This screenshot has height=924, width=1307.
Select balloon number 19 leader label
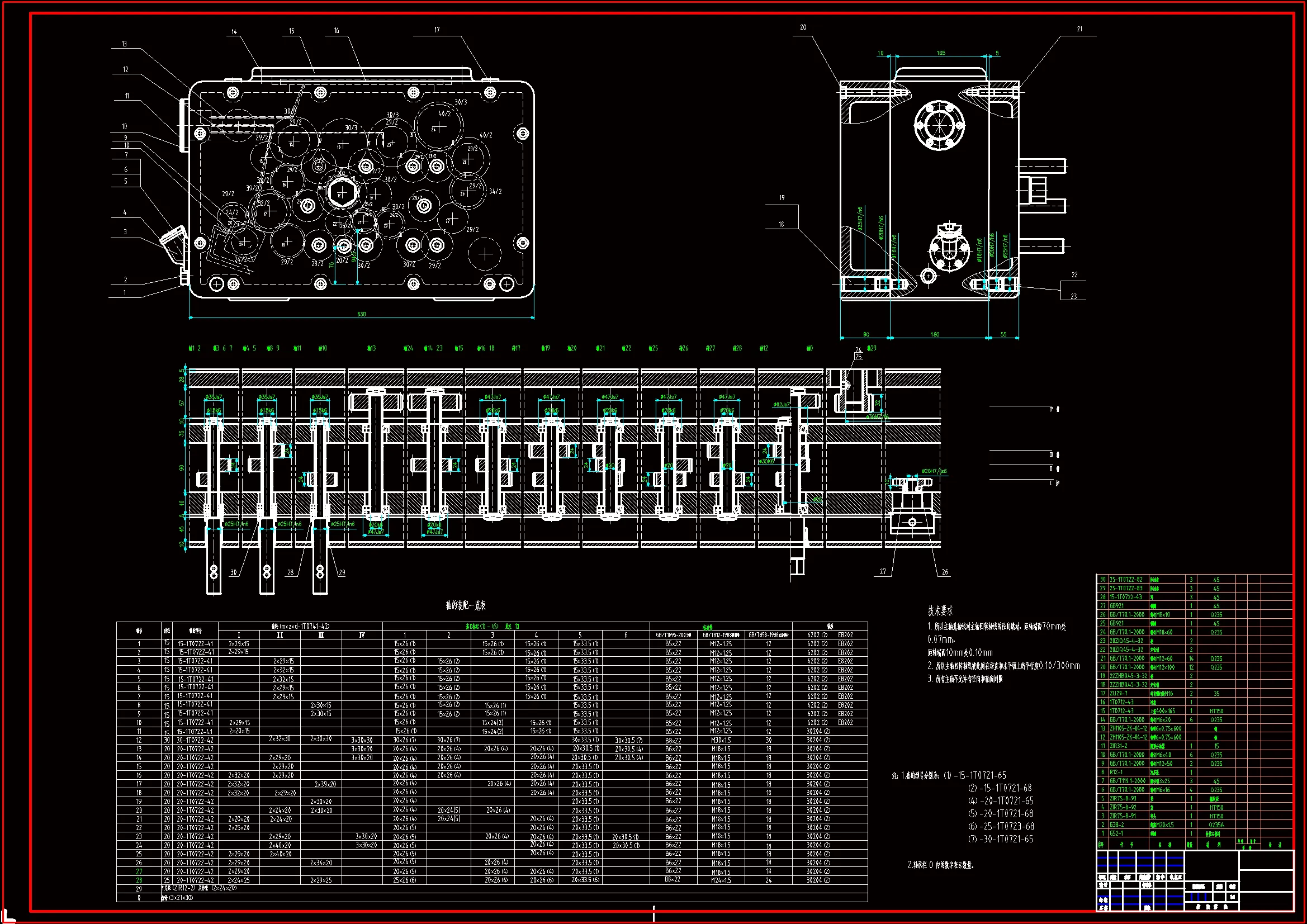tap(782, 197)
